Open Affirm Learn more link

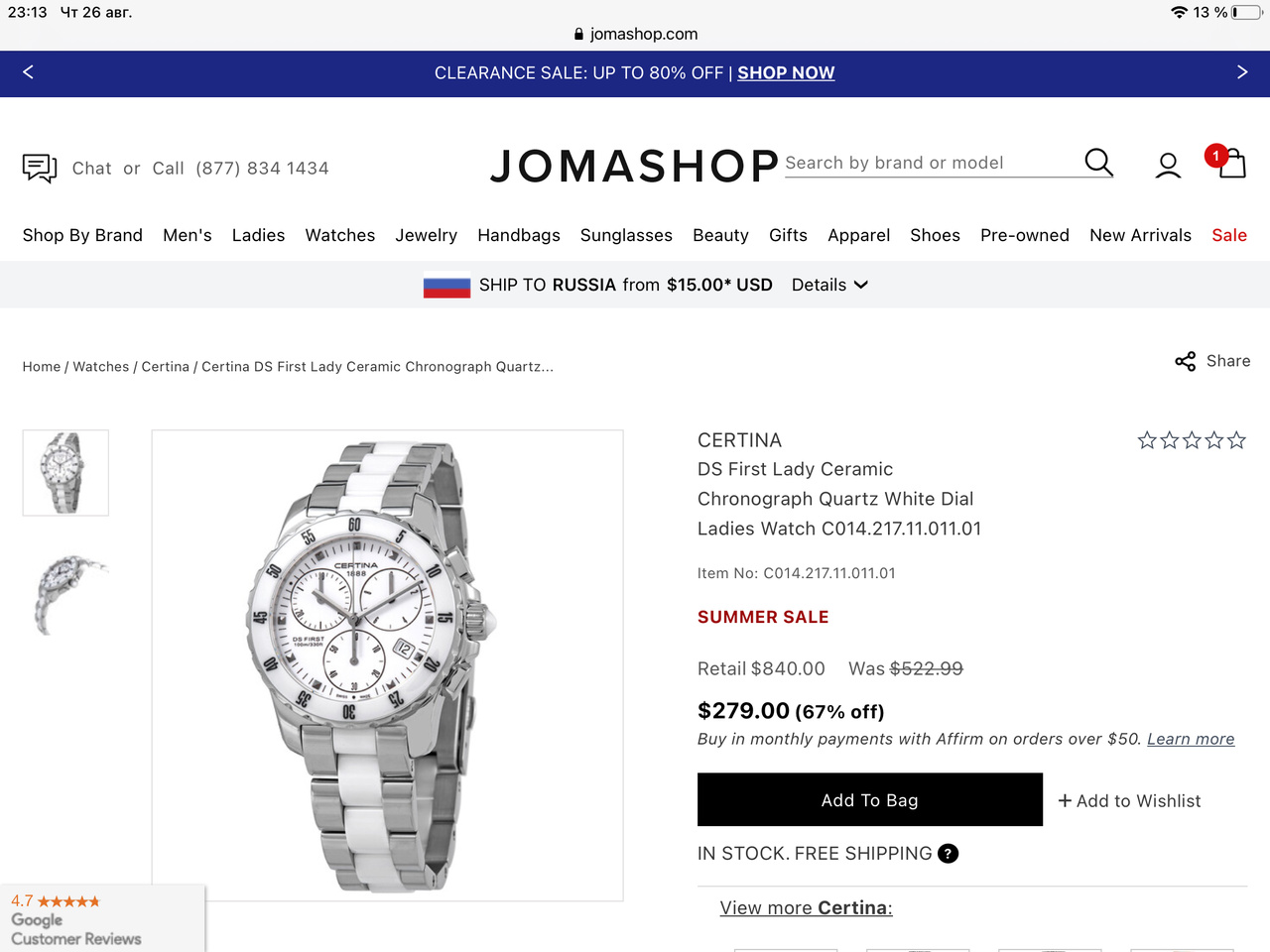pos(1190,739)
